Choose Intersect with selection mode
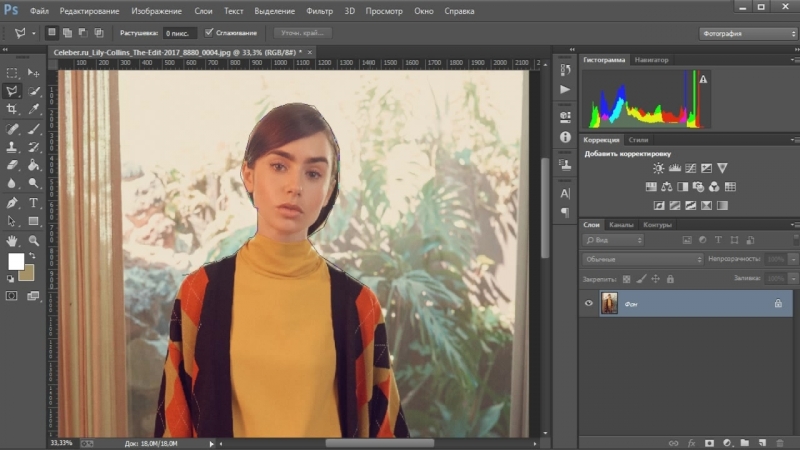This screenshot has height=450, width=800. [99, 33]
